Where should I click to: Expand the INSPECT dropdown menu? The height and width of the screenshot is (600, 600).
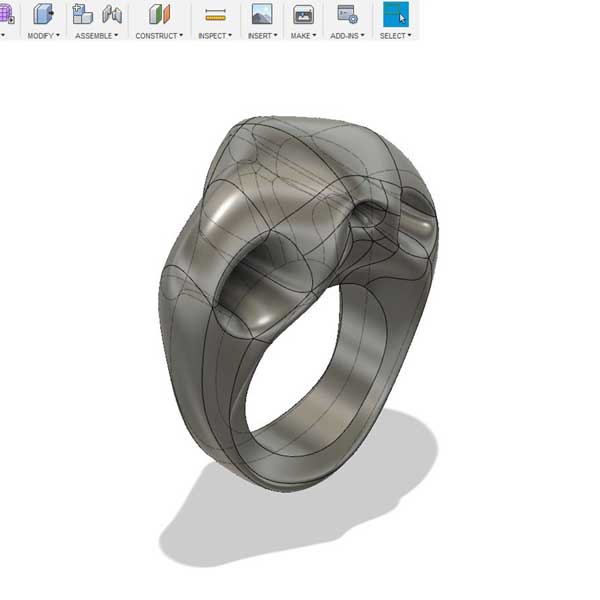coord(215,36)
